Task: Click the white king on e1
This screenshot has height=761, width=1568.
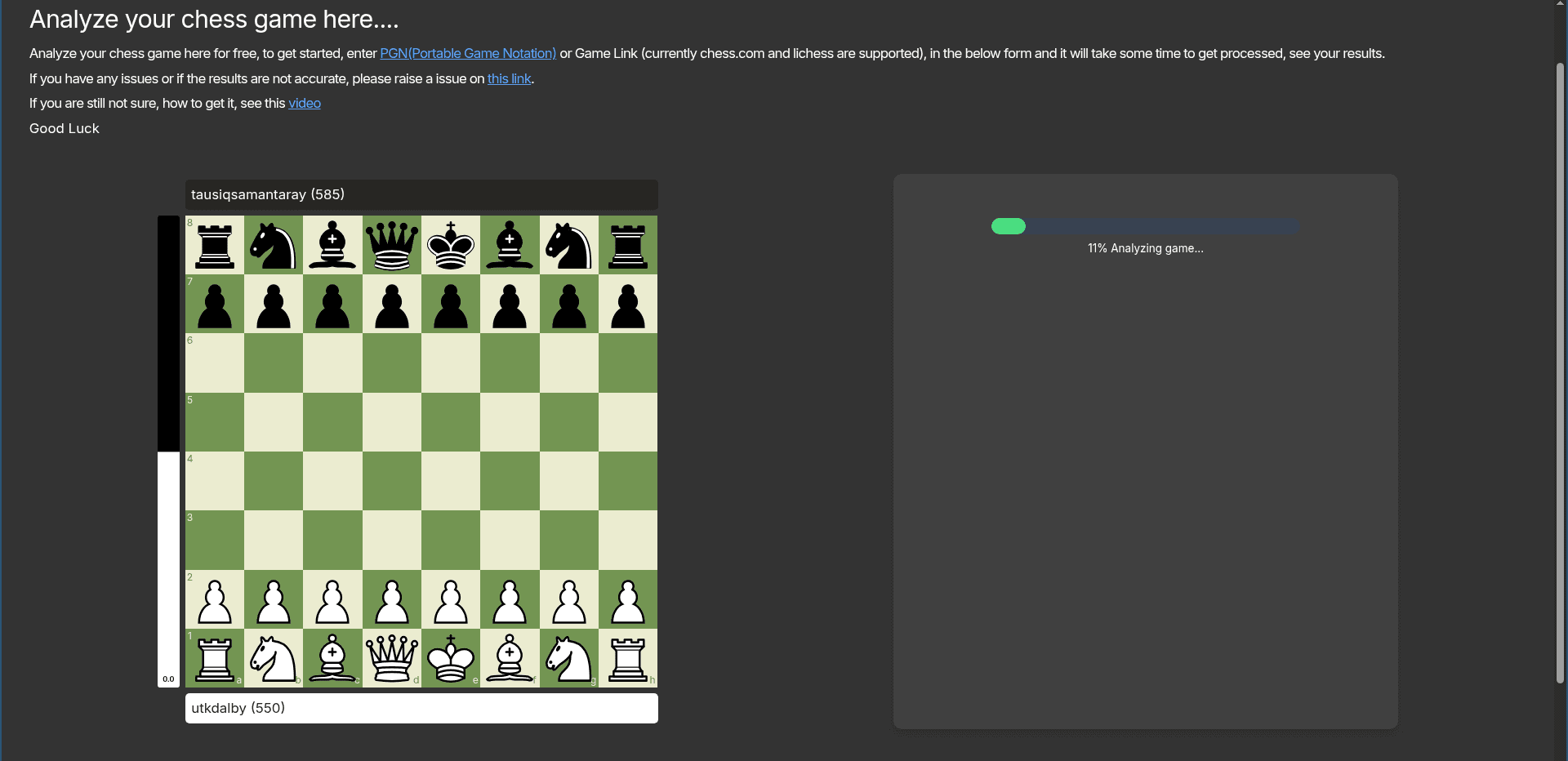Action: pos(450,659)
